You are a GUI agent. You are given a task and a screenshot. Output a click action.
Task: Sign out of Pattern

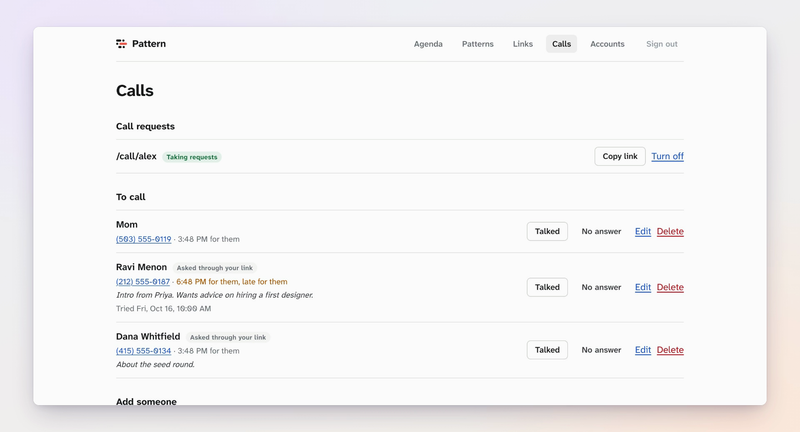662,44
